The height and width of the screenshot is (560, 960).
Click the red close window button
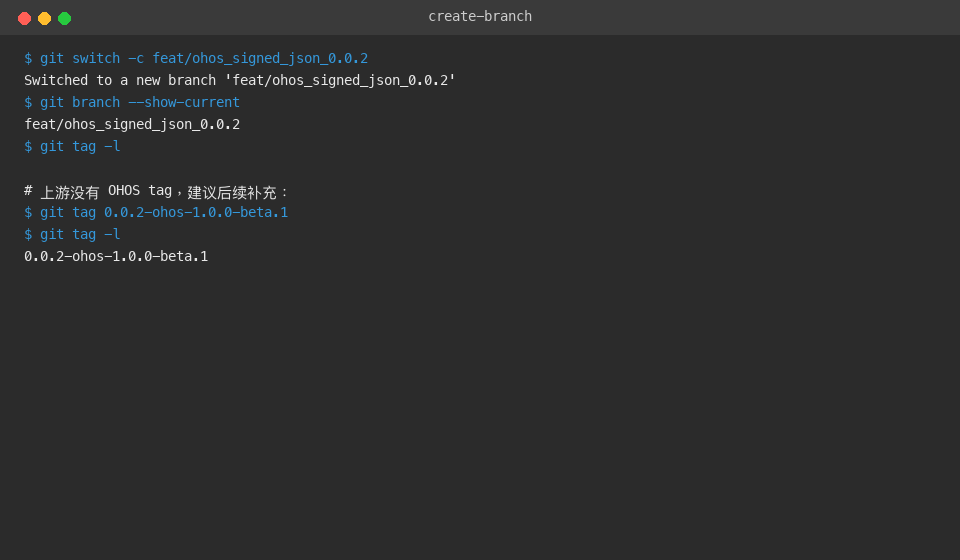24,18
